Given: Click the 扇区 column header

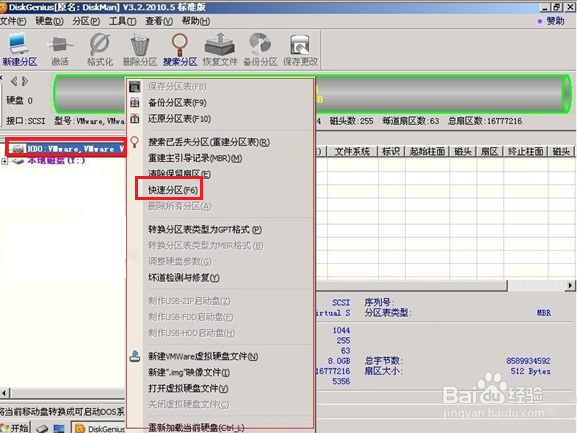Looking at the screenshot, I should (x=490, y=151).
